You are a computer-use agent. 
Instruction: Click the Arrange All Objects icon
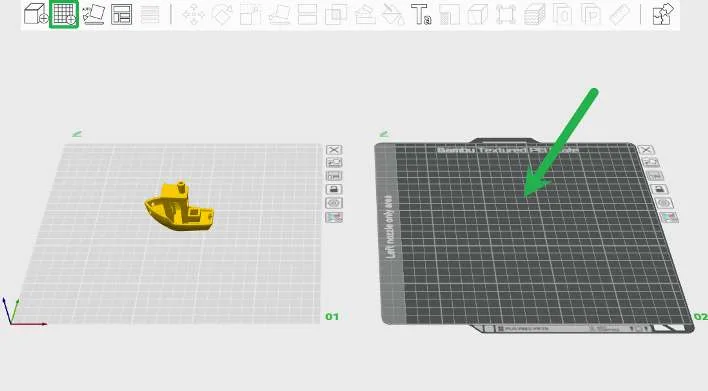(121, 14)
